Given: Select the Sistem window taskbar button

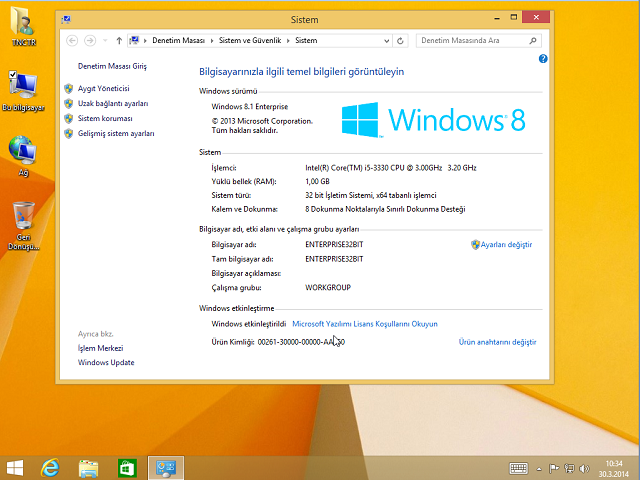Looking at the screenshot, I should click(166, 468).
